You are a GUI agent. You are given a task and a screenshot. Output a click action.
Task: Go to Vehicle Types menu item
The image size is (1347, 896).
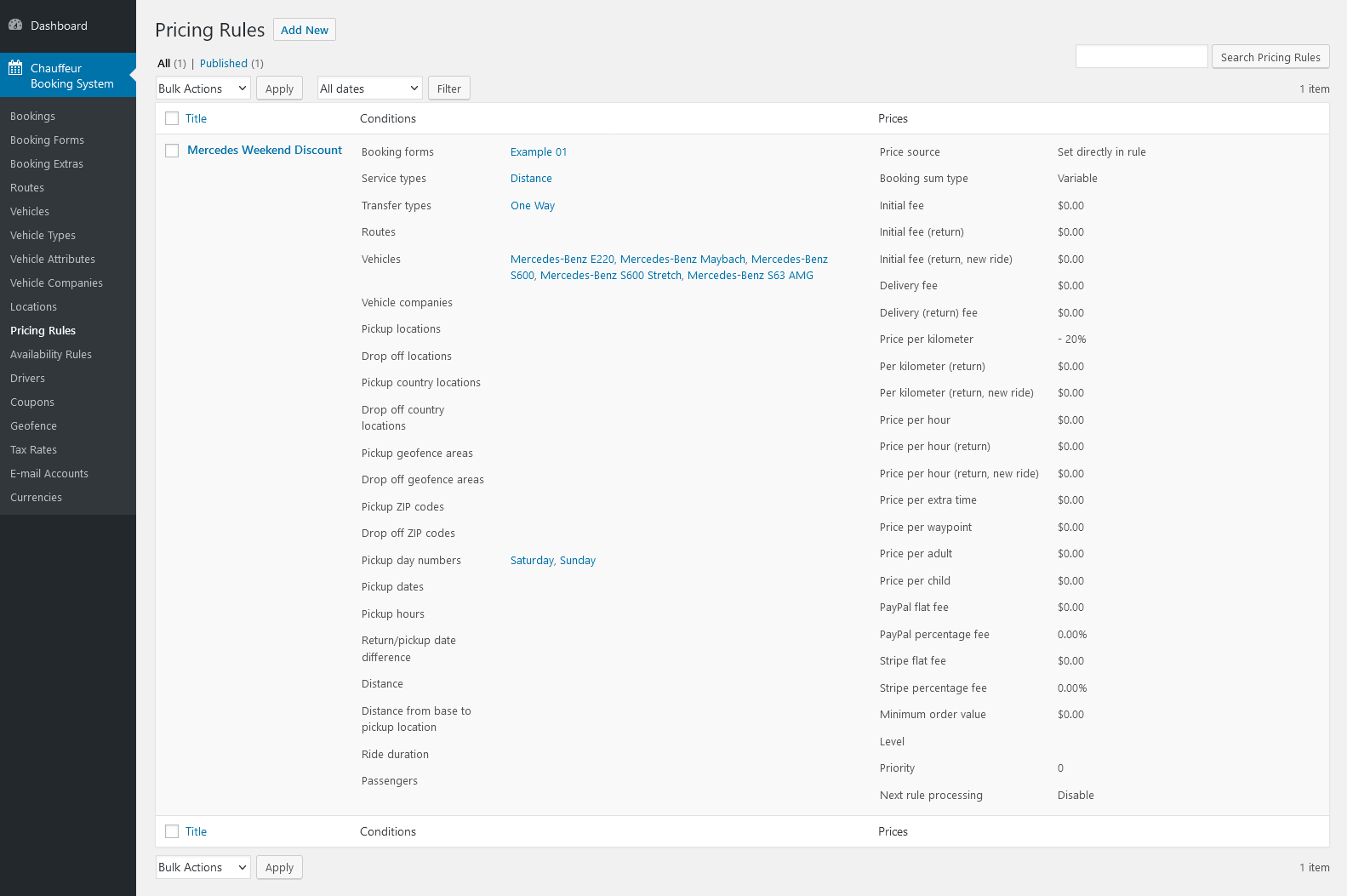[43, 236]
